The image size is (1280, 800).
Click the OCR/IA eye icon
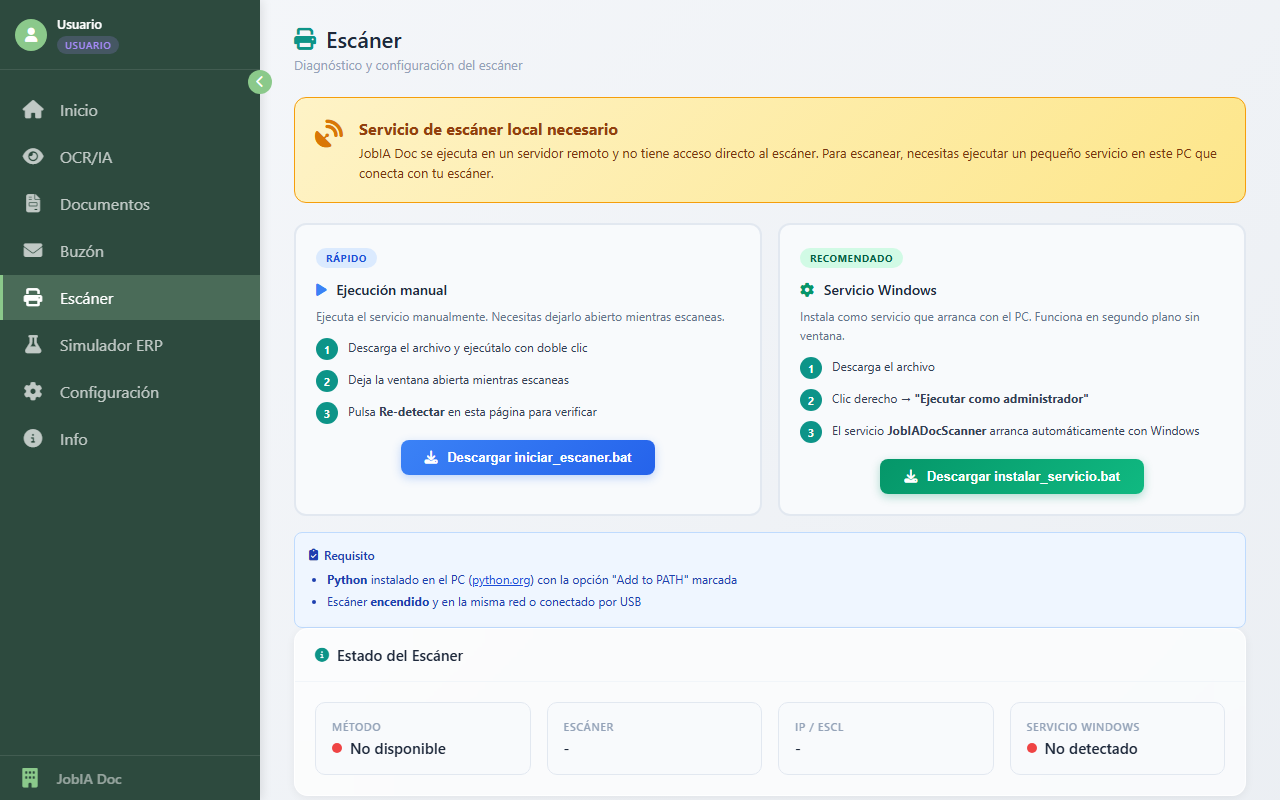pos(33,157)
